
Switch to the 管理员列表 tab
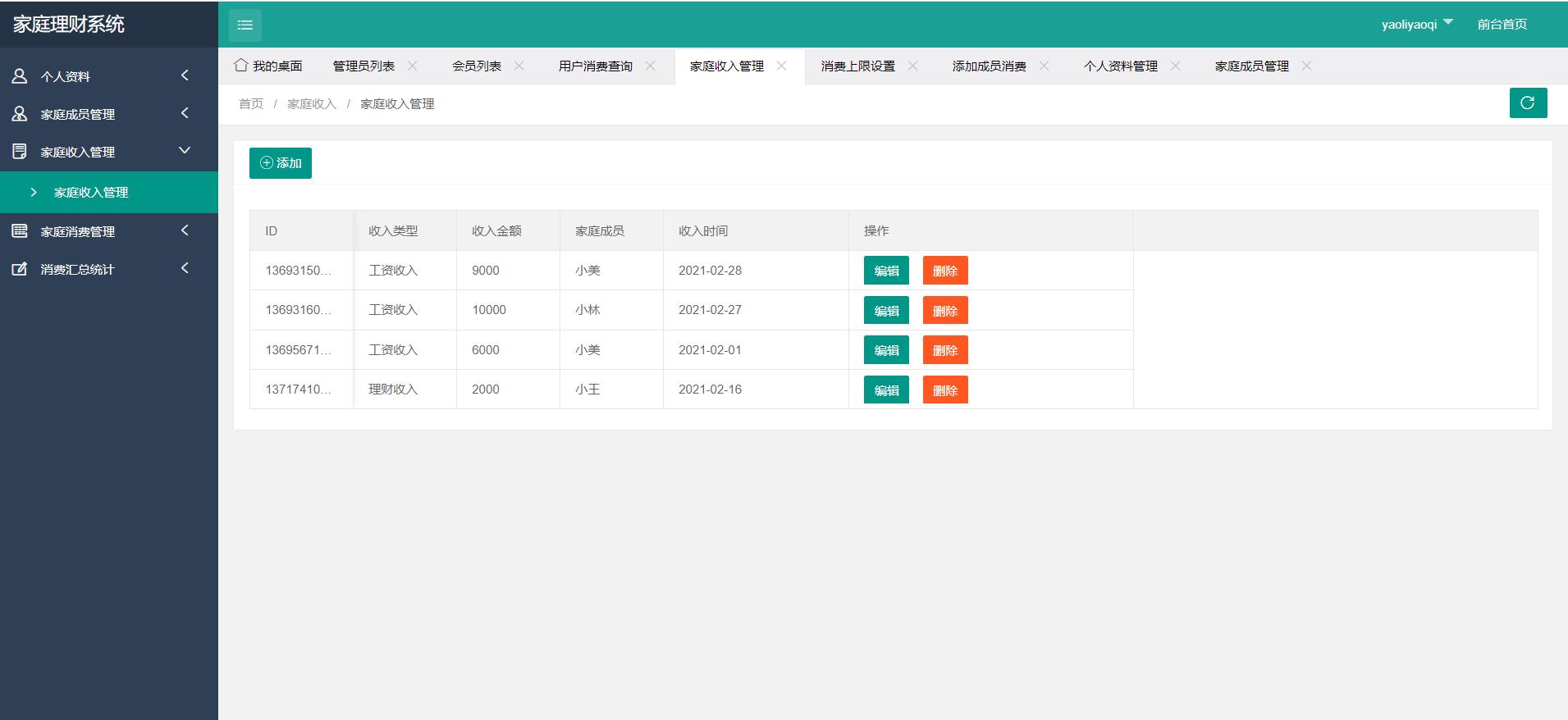pos(363,66)
